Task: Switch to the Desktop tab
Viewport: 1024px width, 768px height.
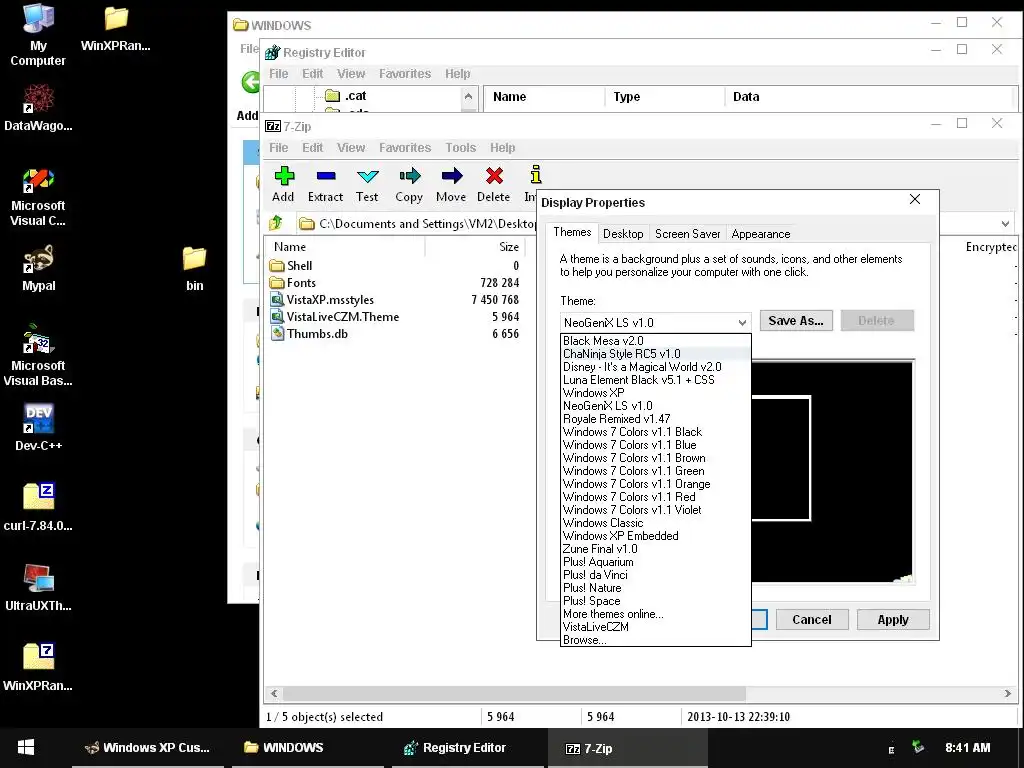Action: pos(623,234)
